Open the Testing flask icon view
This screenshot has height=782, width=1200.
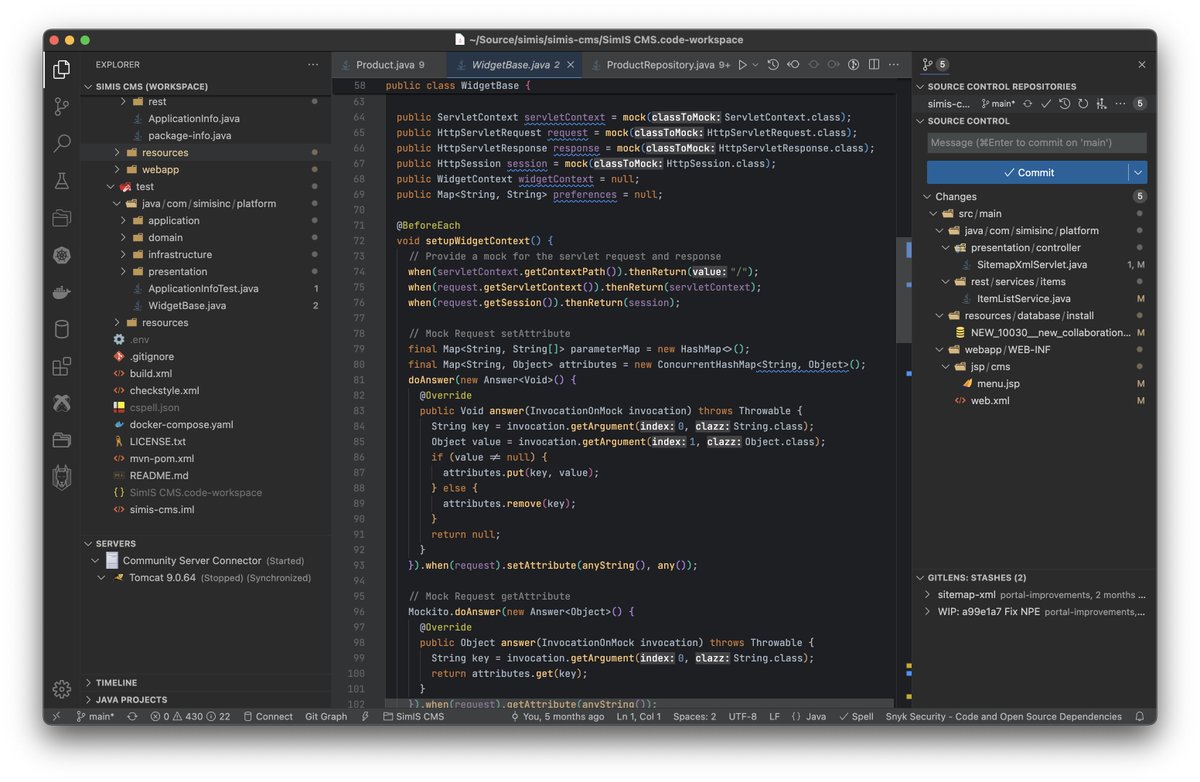[x=62, y=181]
